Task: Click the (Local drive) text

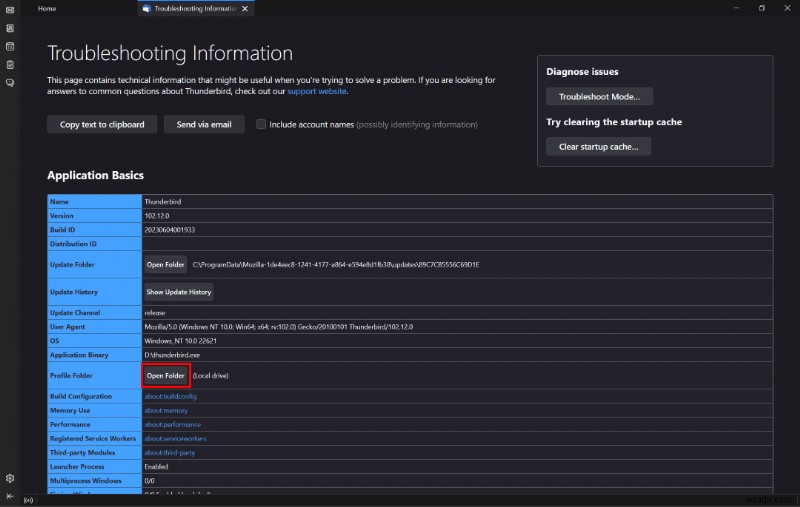Action: tap(210, 376)
